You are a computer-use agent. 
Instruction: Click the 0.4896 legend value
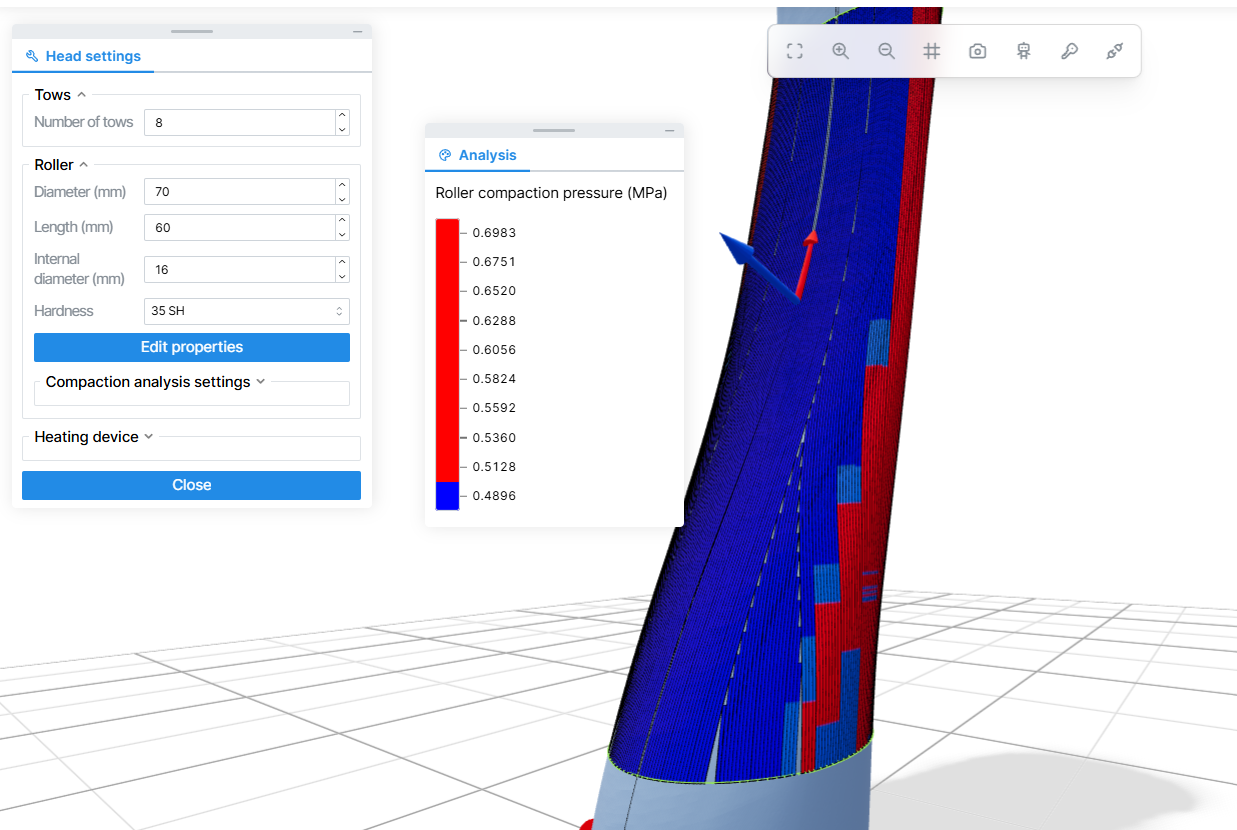coord(494,496)
